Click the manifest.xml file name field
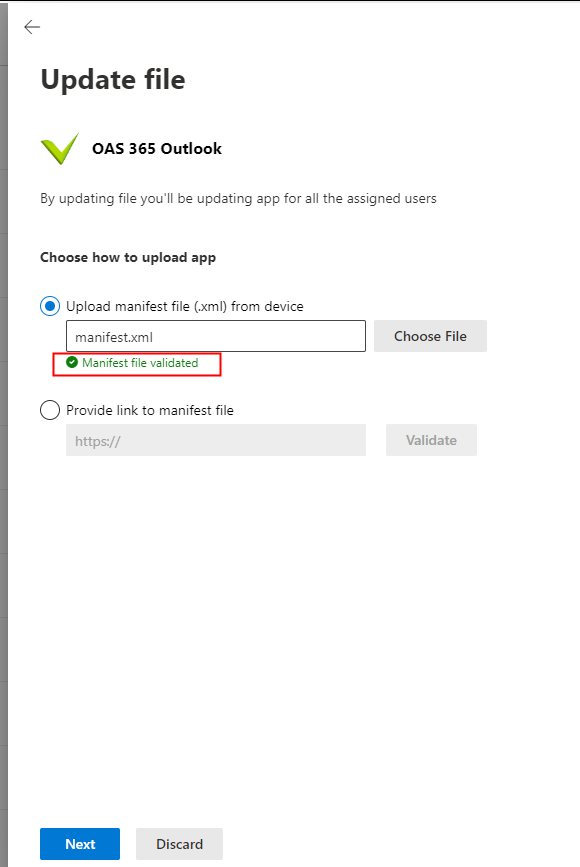Screen dimensions: 580x867 (x=216, y=336)
